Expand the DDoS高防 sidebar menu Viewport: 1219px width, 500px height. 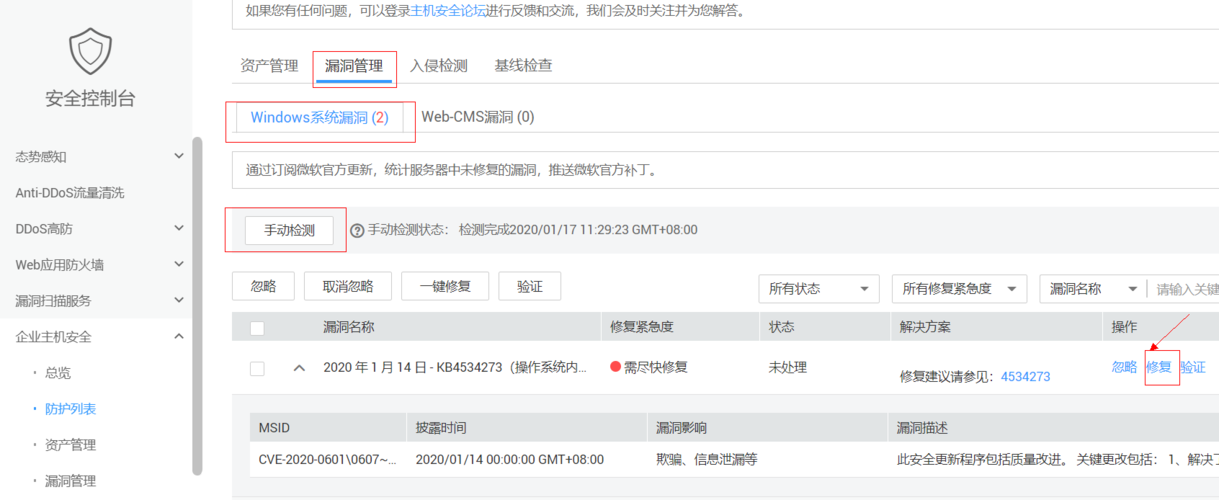coord(179,228)
